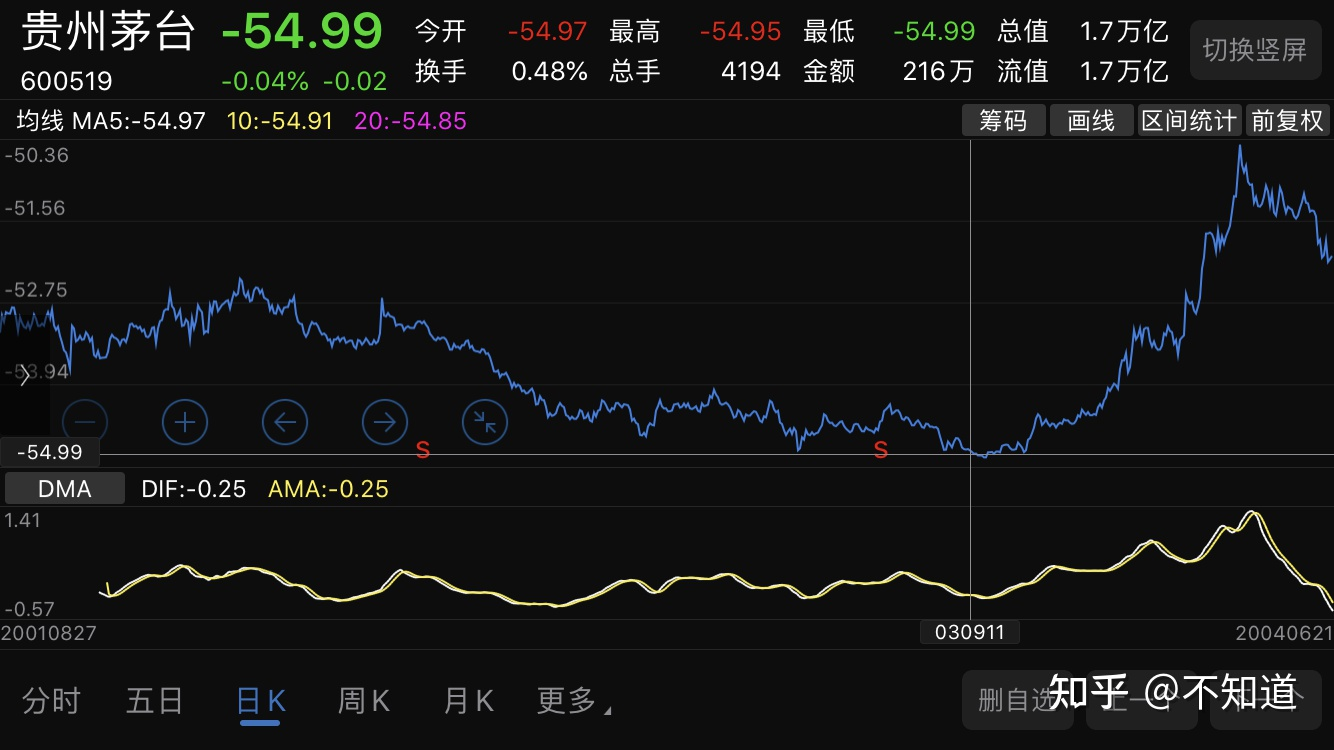
Task: Tap the end date 20040621
Action: [1284, 633]
